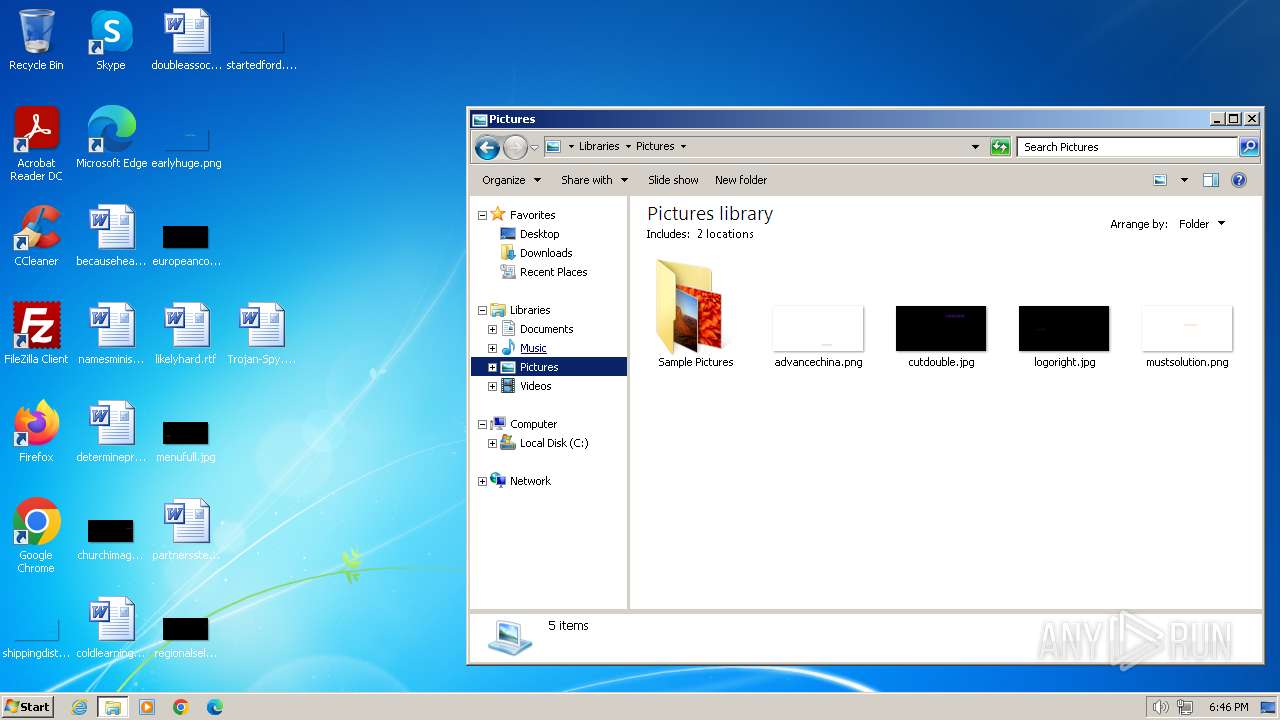Open Windows Media Player from taskbar

tap(147, 707)
